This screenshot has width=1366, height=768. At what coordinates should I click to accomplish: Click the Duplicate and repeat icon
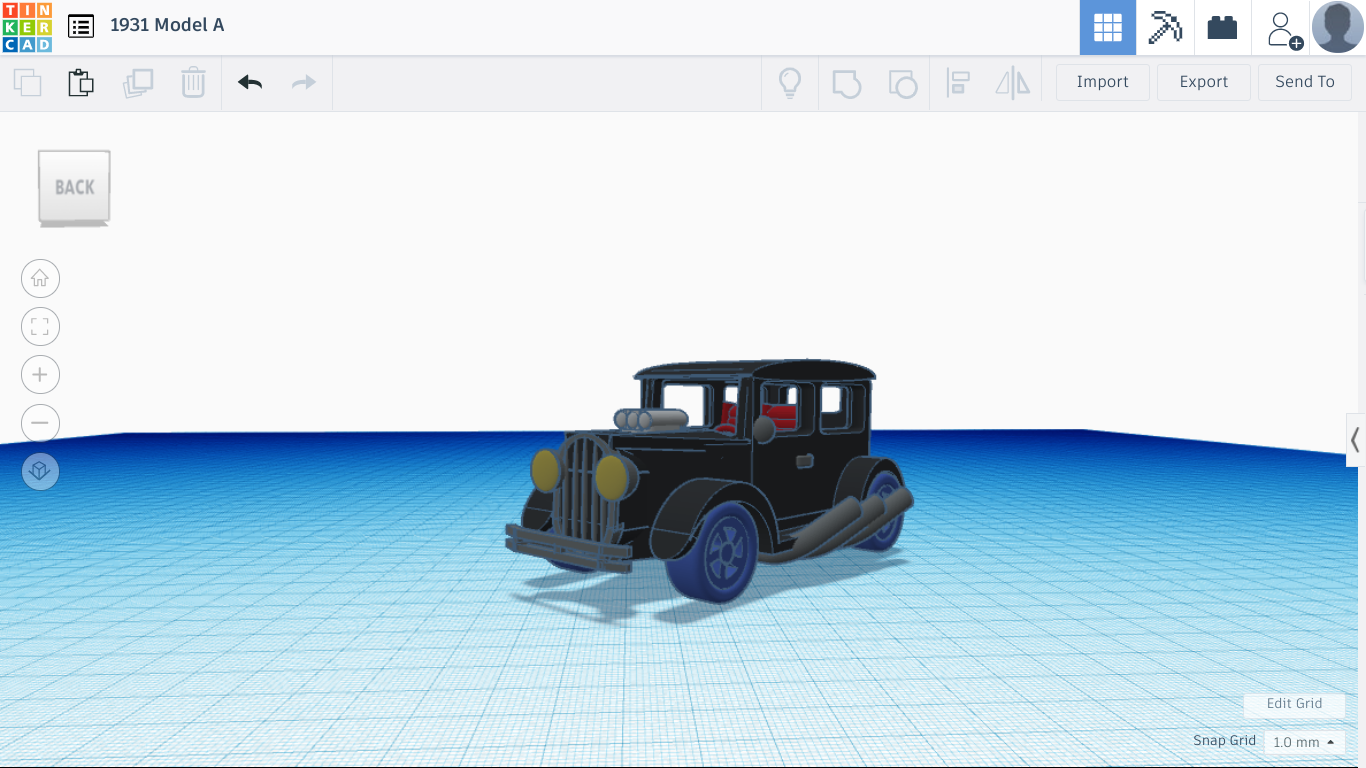138,82
